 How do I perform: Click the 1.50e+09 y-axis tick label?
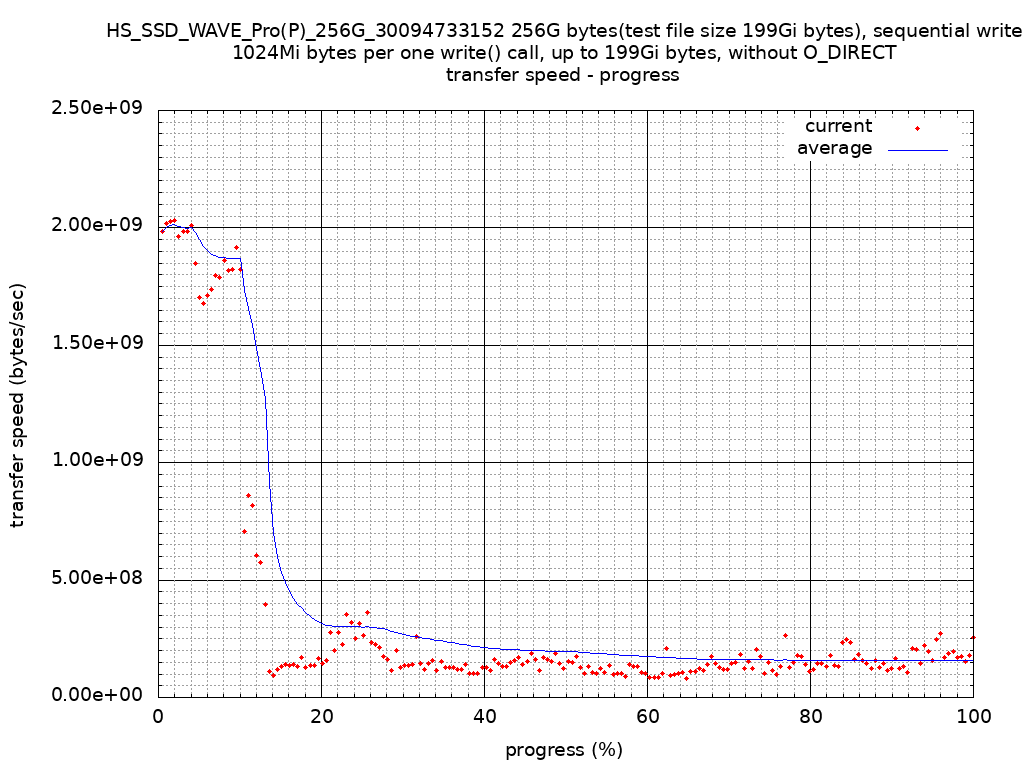pyautogui.click(x=99, y=343)
